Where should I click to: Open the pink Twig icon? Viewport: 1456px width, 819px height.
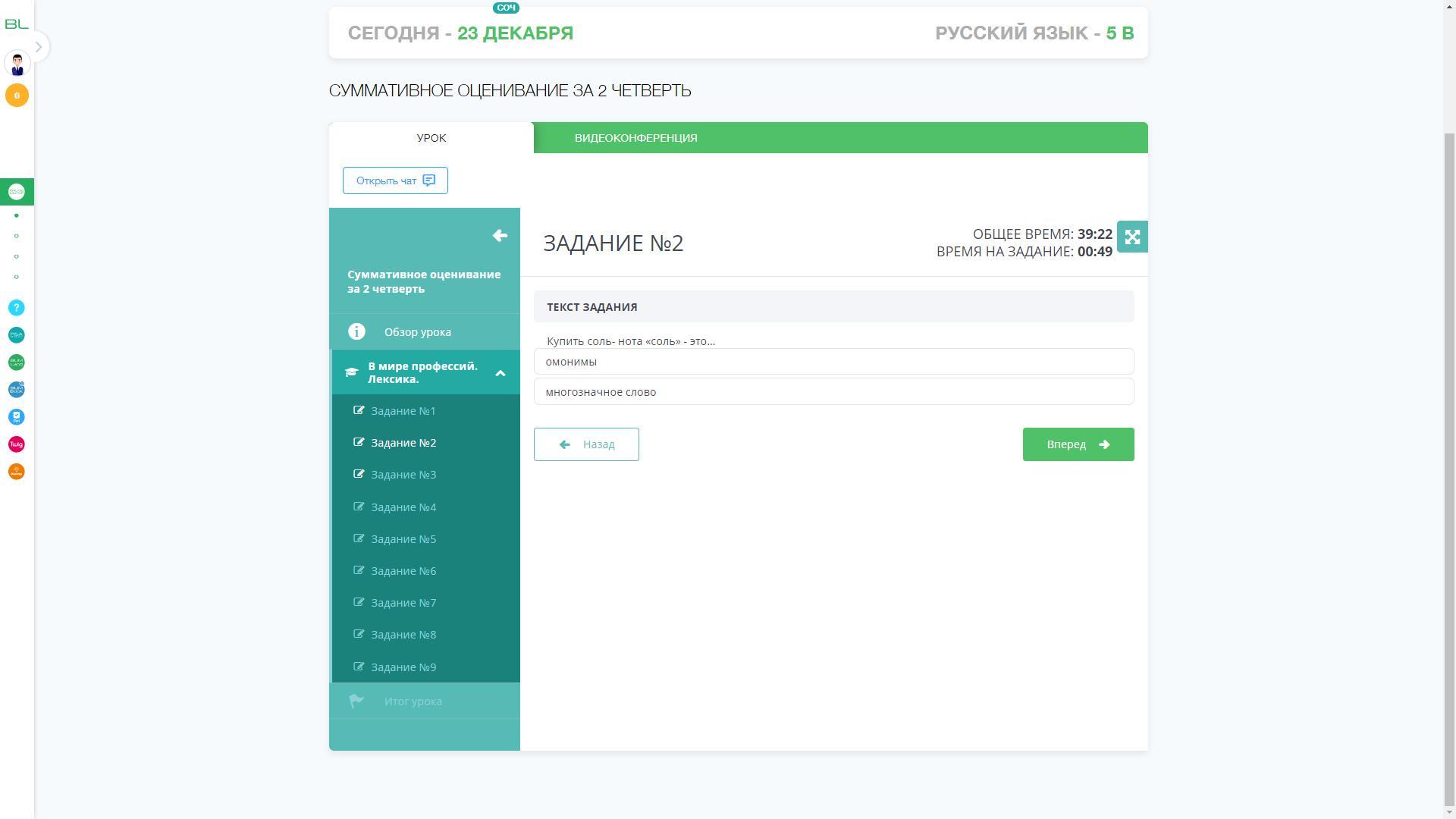pyautogui.click(x=17, y=444)
